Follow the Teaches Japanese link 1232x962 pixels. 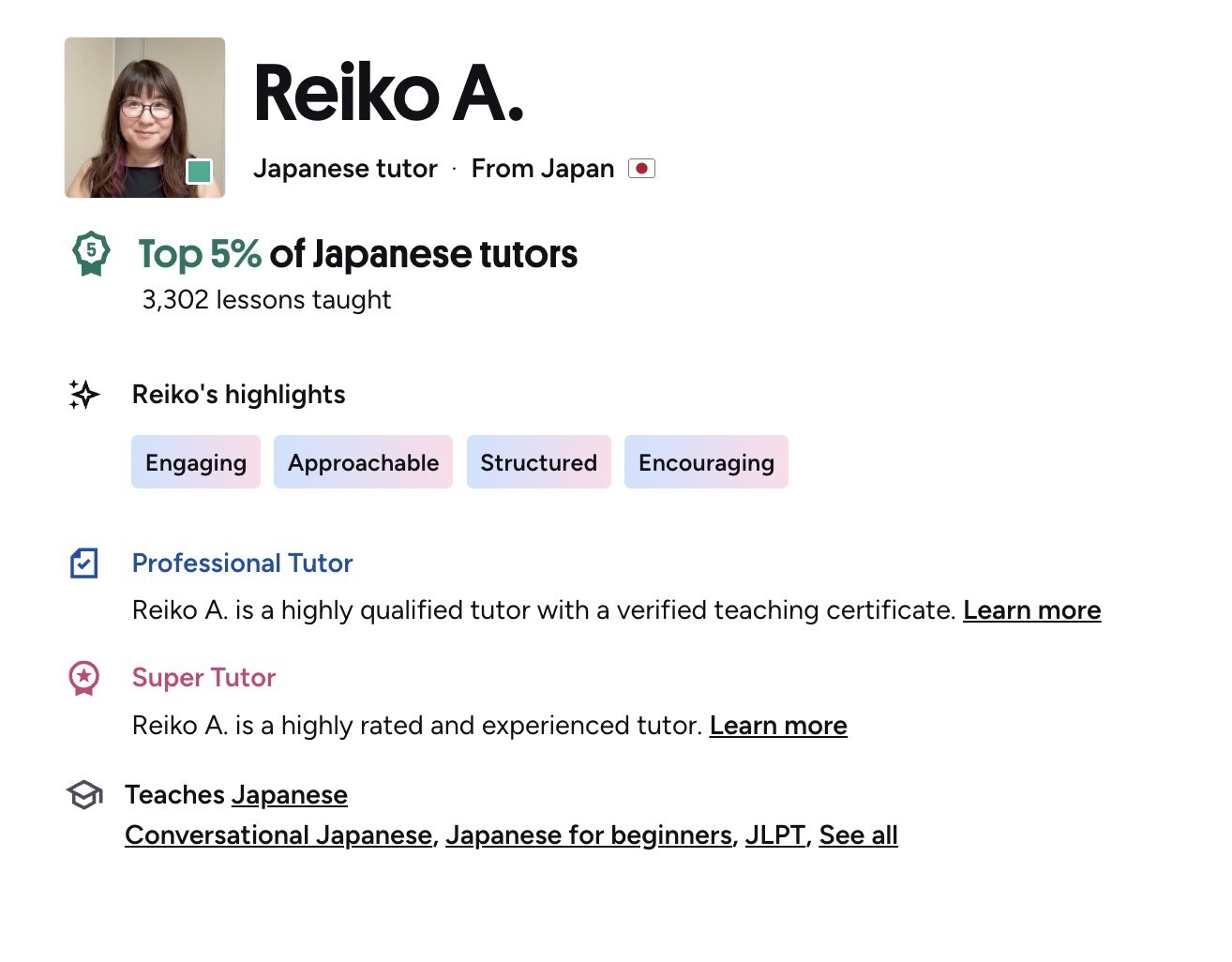click(290, 795)
